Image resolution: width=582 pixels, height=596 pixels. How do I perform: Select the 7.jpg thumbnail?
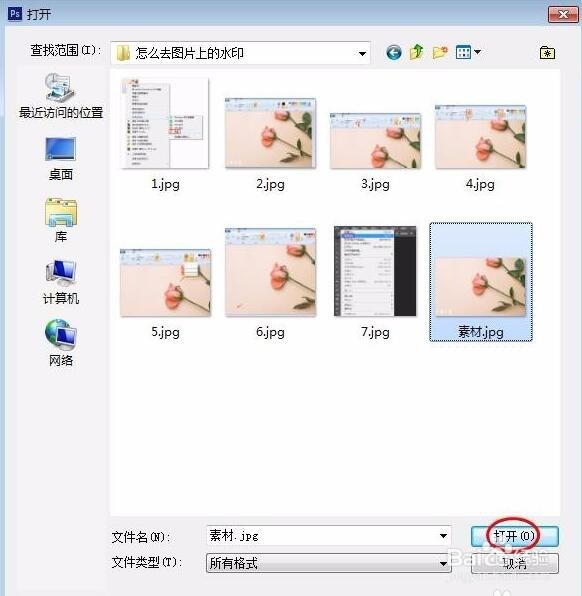[x=375, y=271]
